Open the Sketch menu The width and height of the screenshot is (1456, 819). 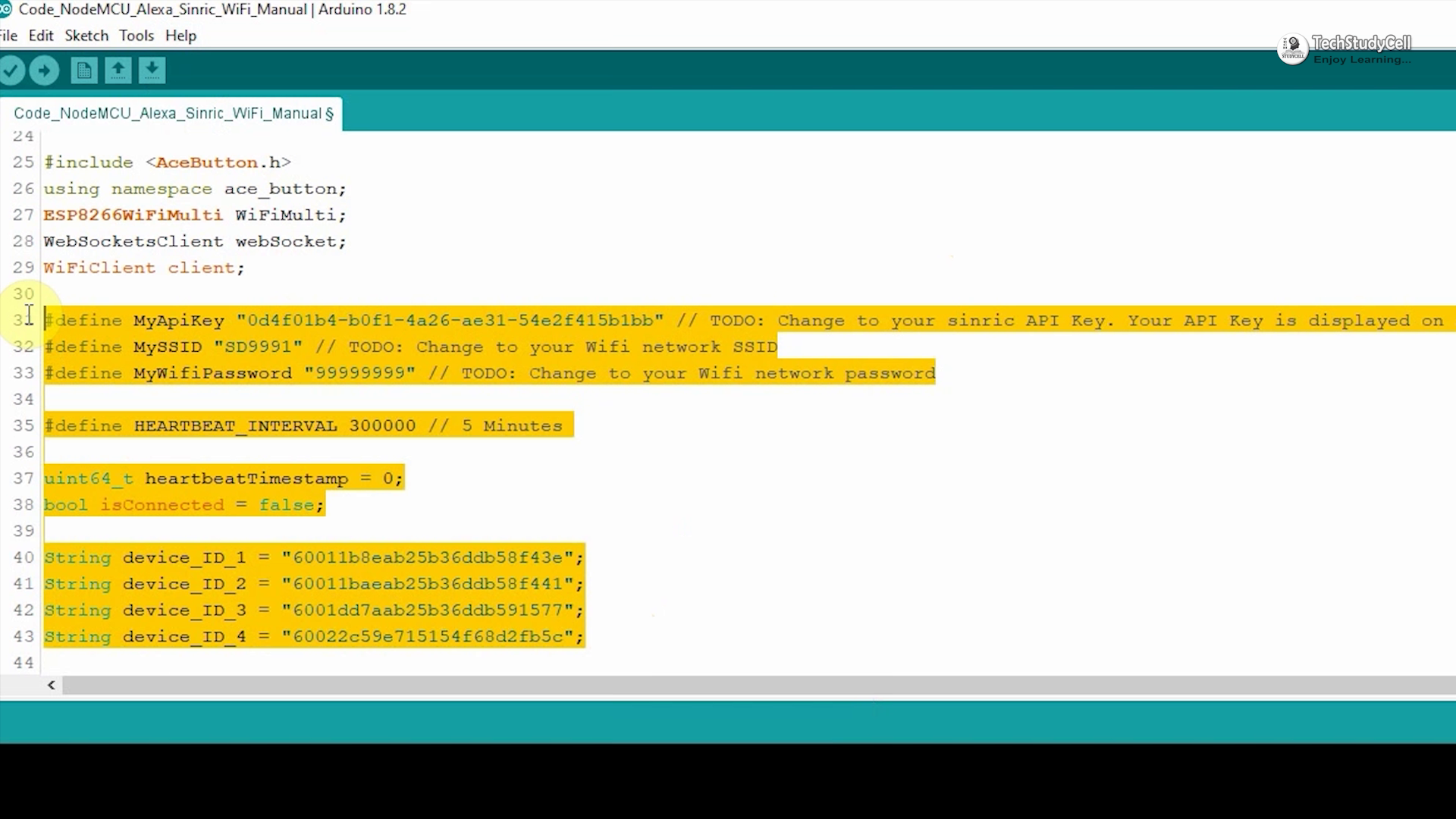click(86, 36)
